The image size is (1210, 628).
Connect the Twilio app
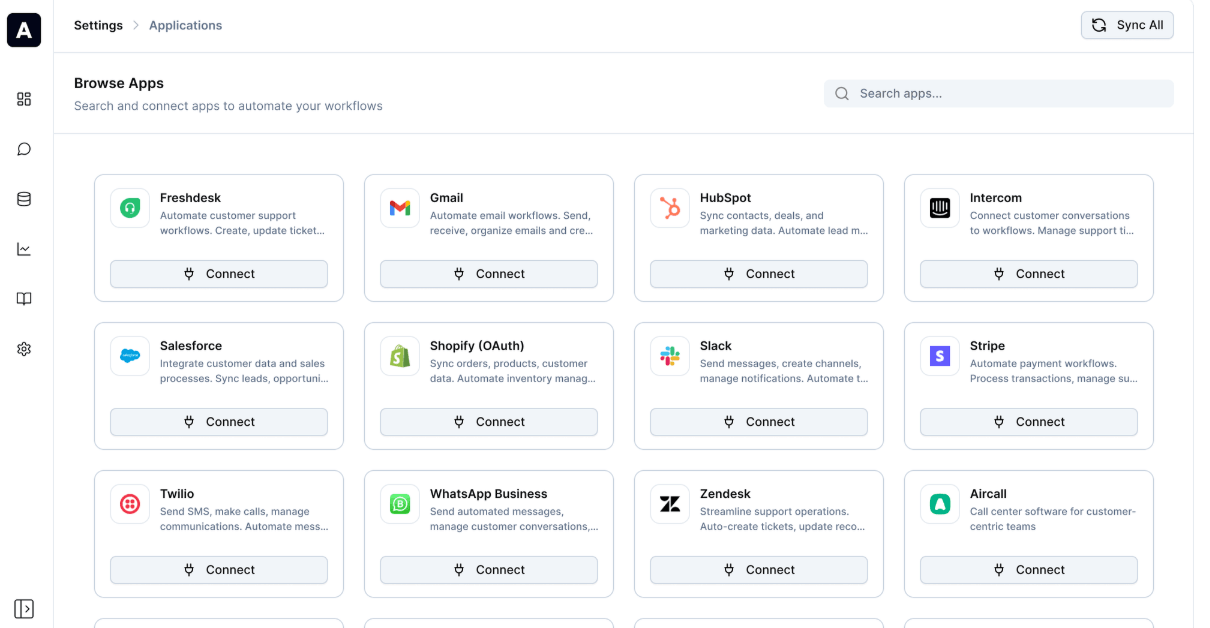(x=219, y=570)
